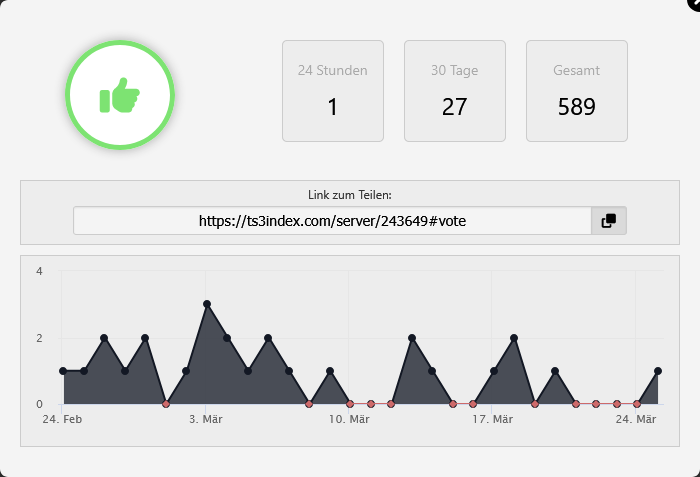Click the red zero point on the 10. Mär gridline
The image size is (700, 477).
point(350,404)
